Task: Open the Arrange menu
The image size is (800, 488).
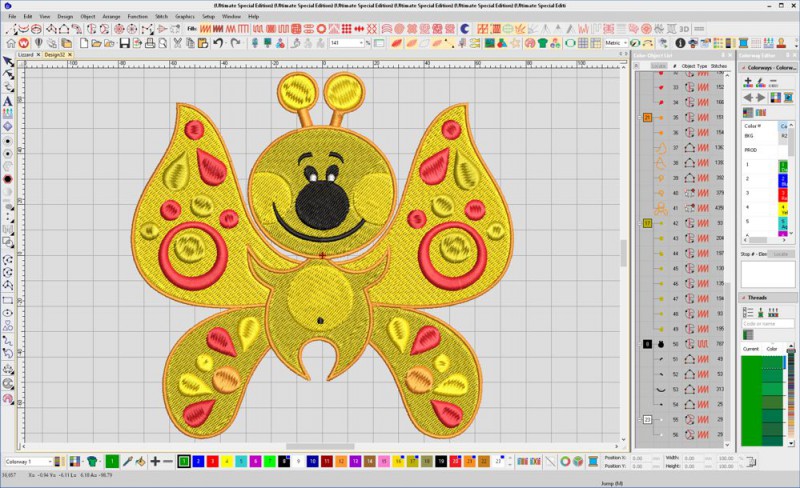Action: click(111, 16)
